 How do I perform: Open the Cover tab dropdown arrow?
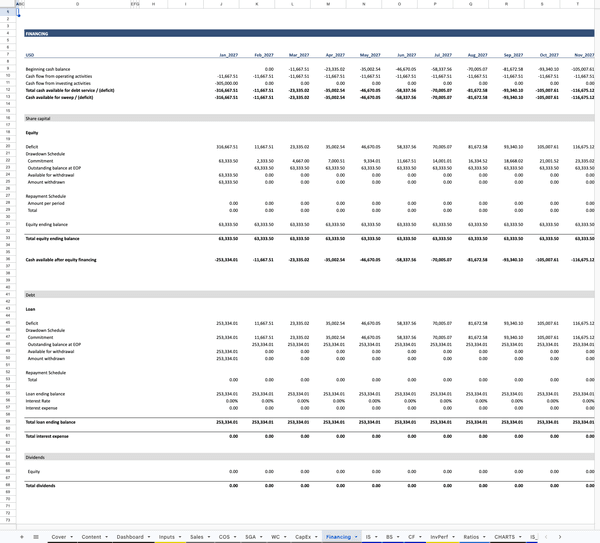[x=72, y=537]
